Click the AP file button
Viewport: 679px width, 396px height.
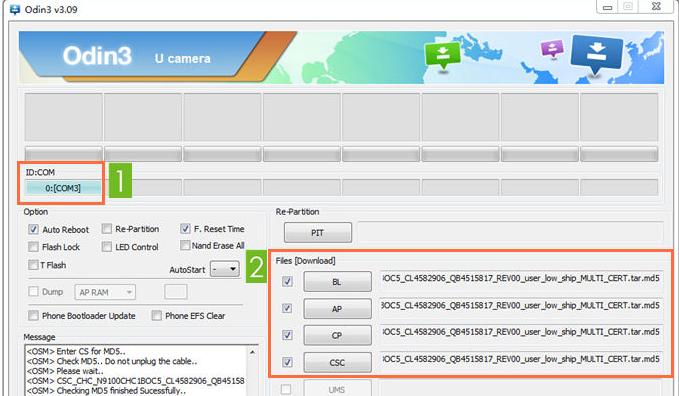337,308
